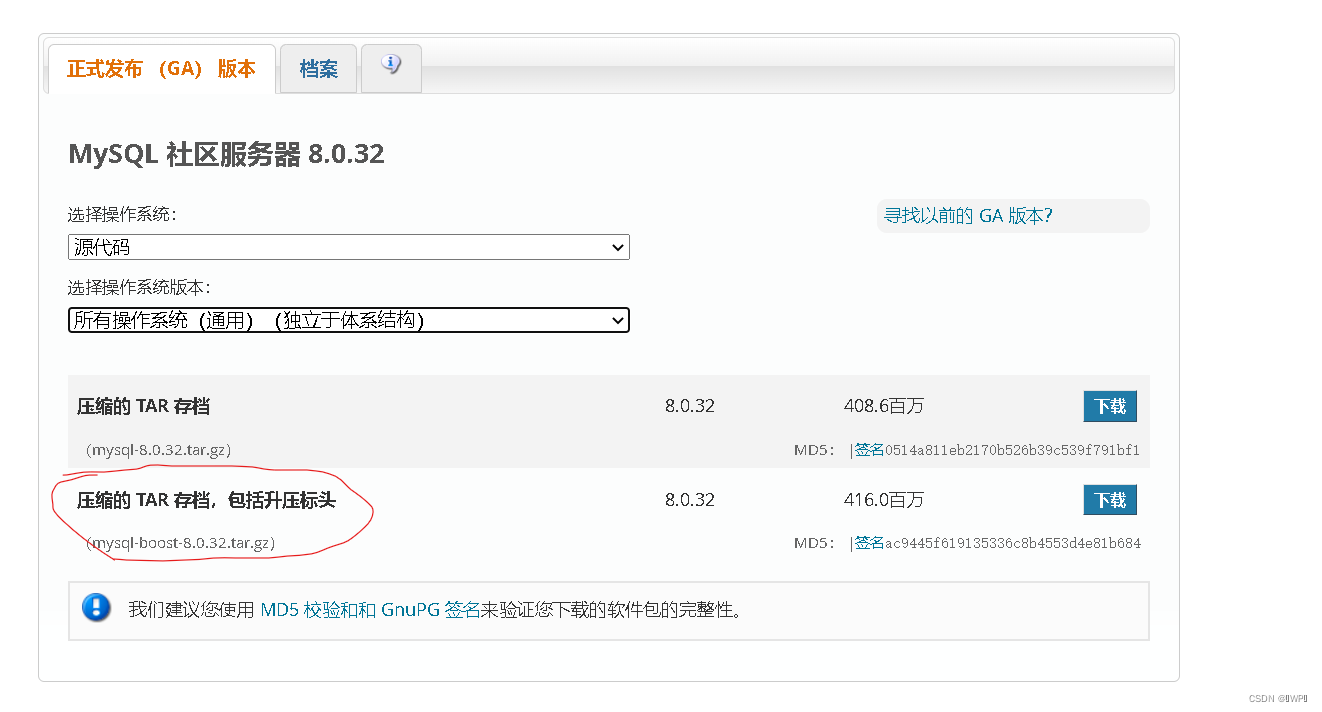Image resolution: width=1322 pixels, height=712 pixels.
Task: Follow the MD5 校验和和 GnuPG 签名 link
Action: [370, 610]
